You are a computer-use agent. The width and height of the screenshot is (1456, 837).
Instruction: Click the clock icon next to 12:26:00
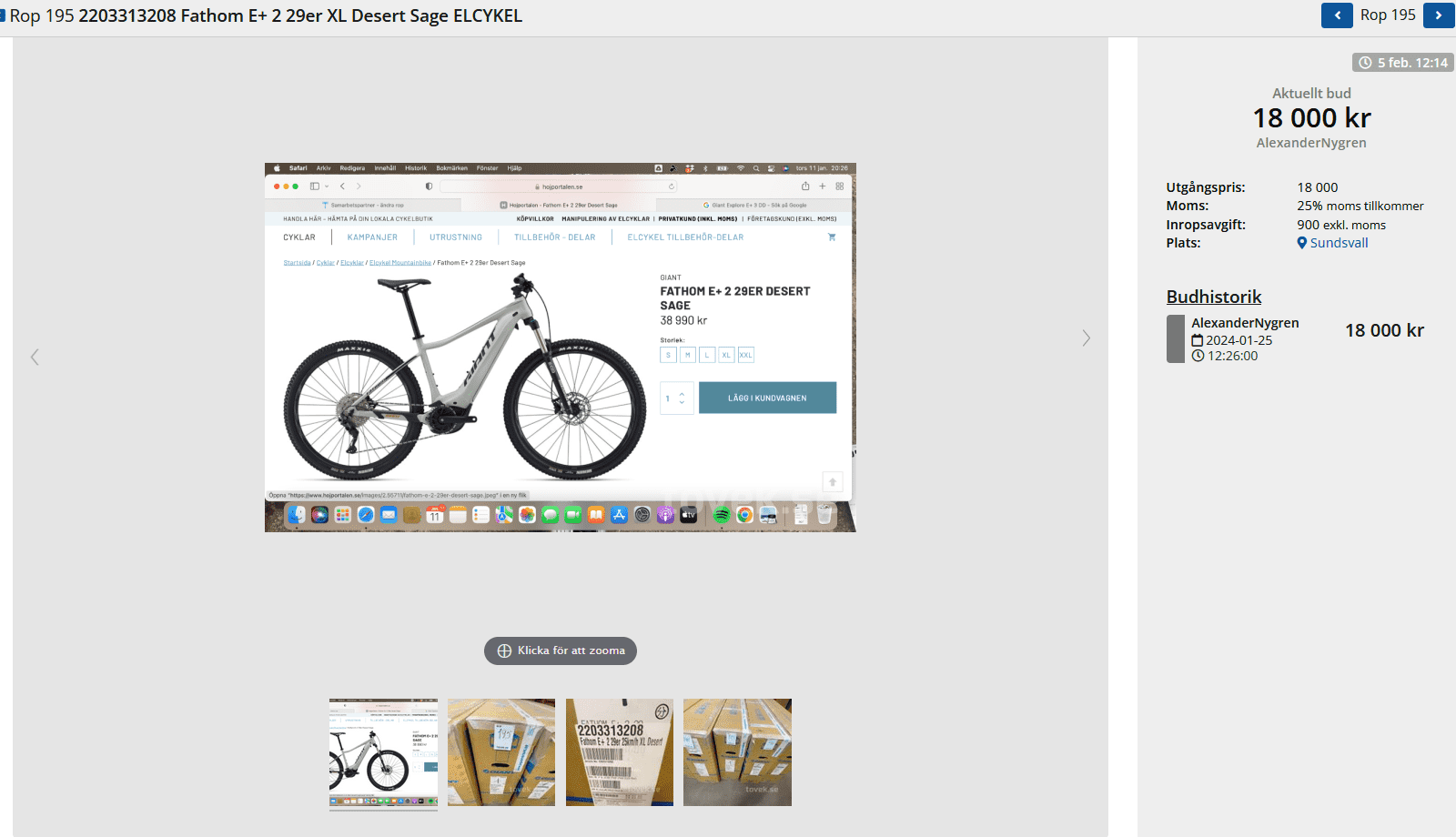coord(1198,356)
